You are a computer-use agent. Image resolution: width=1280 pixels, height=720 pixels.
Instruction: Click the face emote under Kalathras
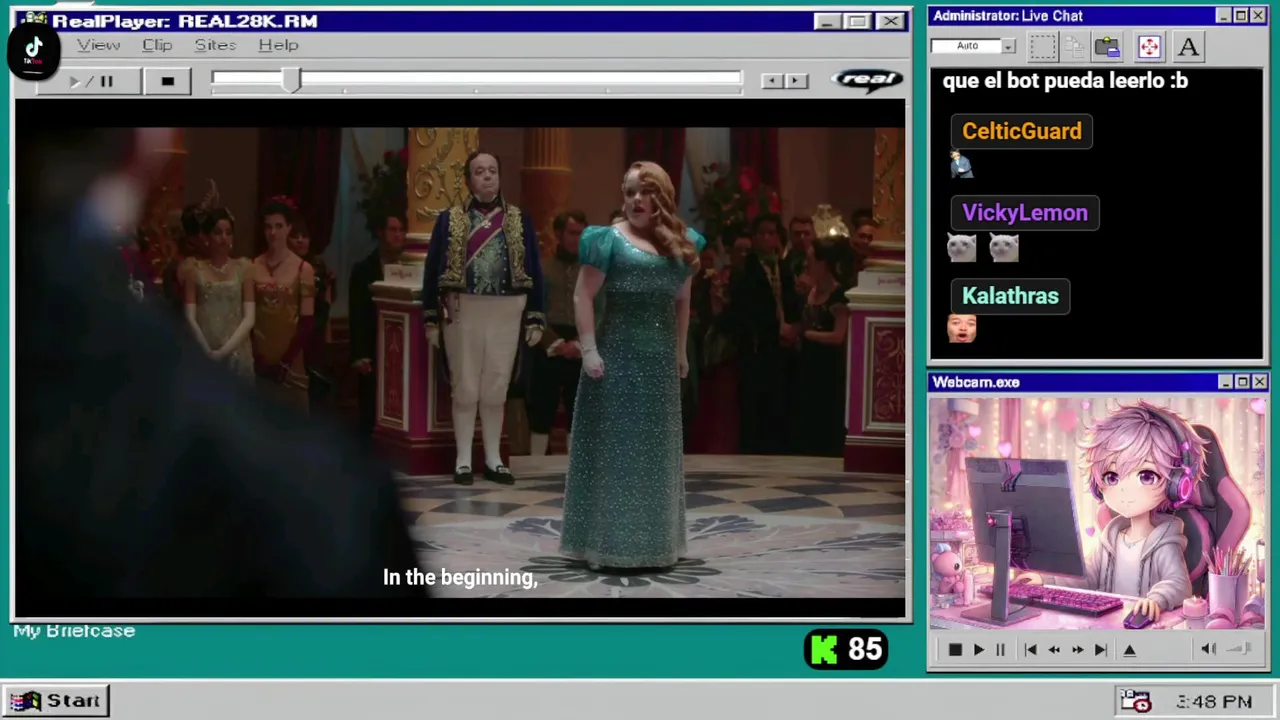click(962, 329)
